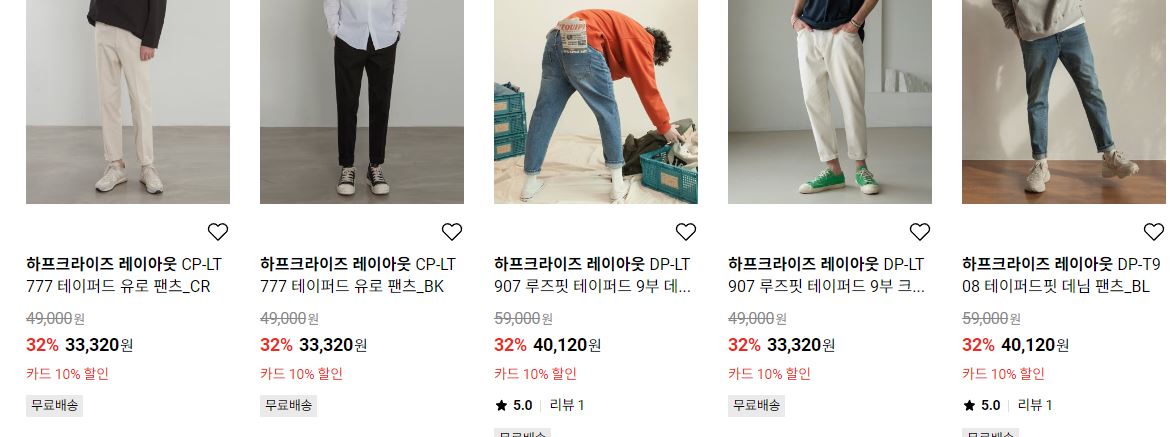Open the cream pants product photo
Image resolution: width=1175 pixels, height=437 pixels.
(x=128, y=101)
